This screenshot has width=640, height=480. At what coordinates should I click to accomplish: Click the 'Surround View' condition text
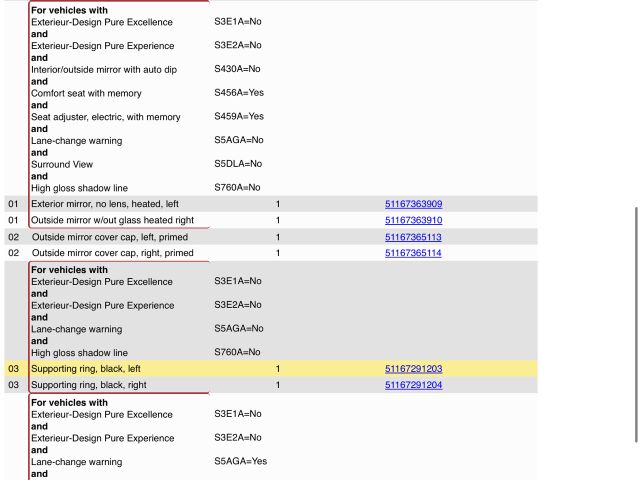click(62, 164)
